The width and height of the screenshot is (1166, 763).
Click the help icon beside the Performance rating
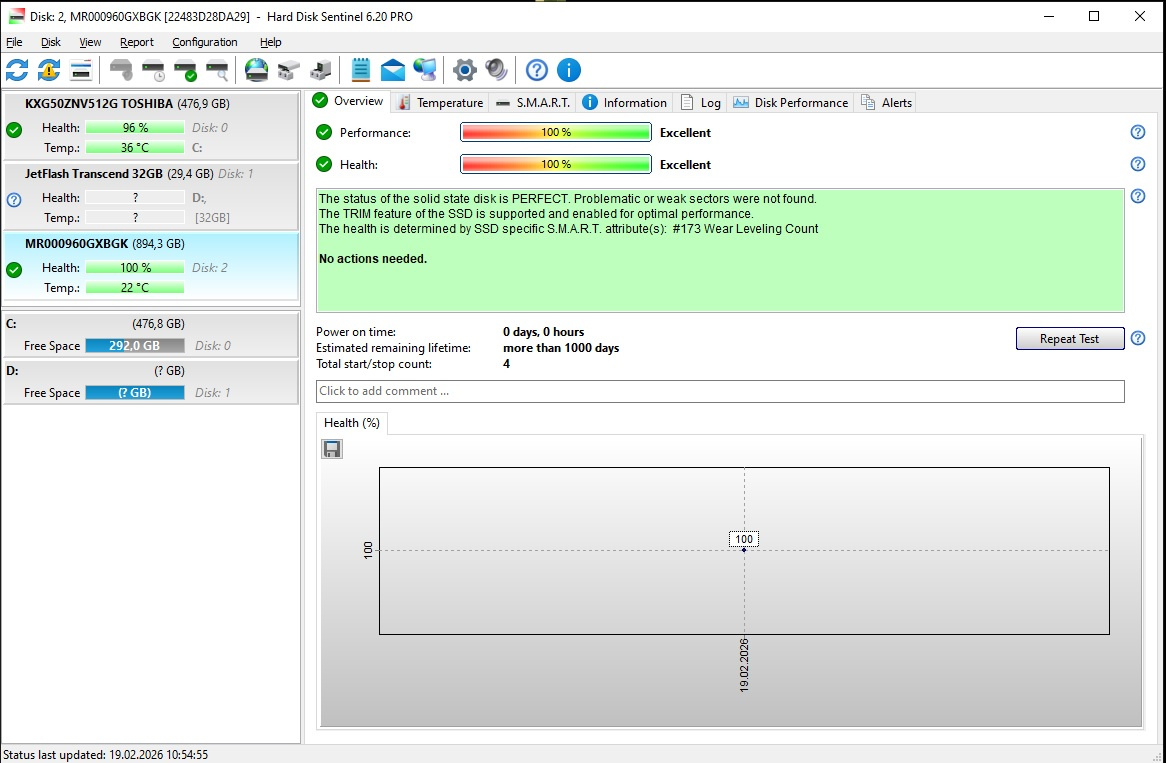[1138, 132]
